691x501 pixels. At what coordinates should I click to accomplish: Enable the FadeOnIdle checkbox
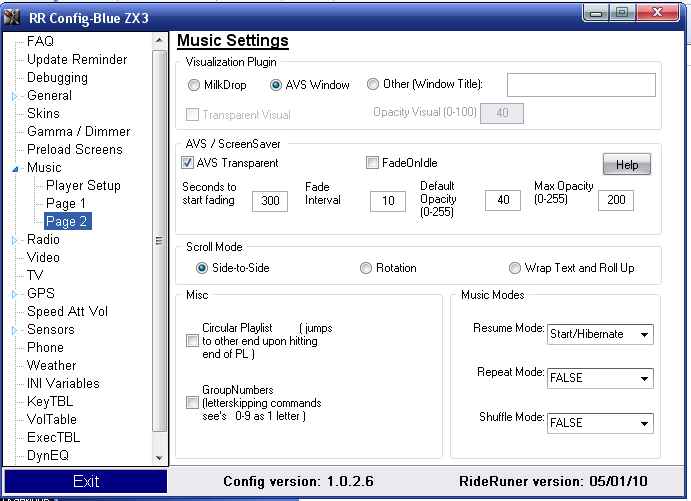tap(373, 163)
